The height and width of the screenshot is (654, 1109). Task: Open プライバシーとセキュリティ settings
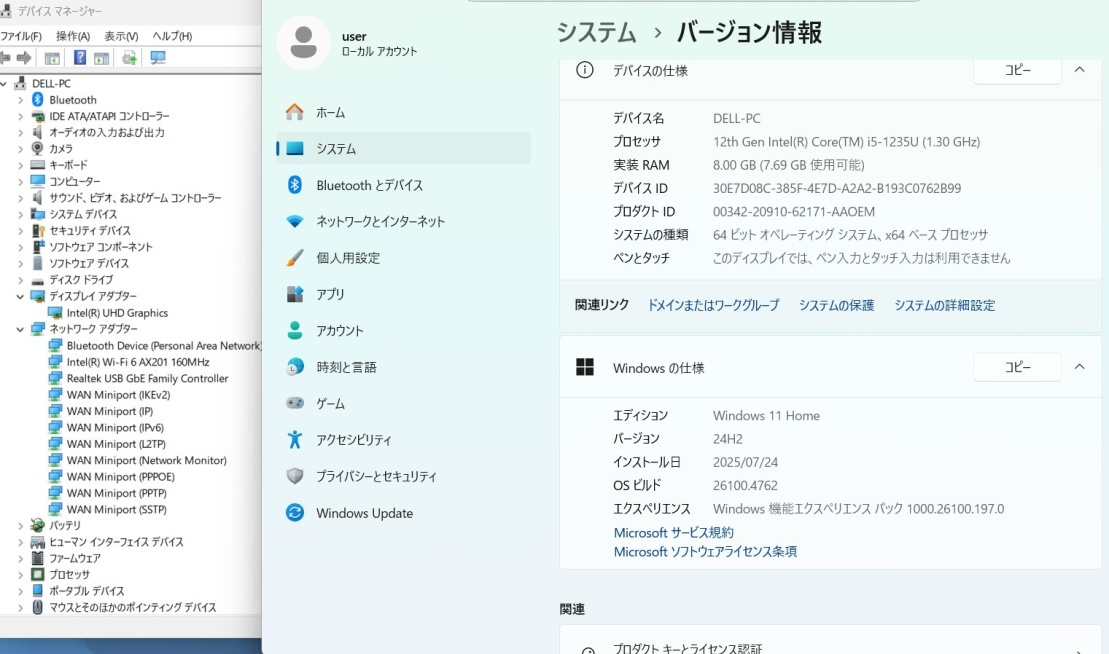click(x=376, y=476)
